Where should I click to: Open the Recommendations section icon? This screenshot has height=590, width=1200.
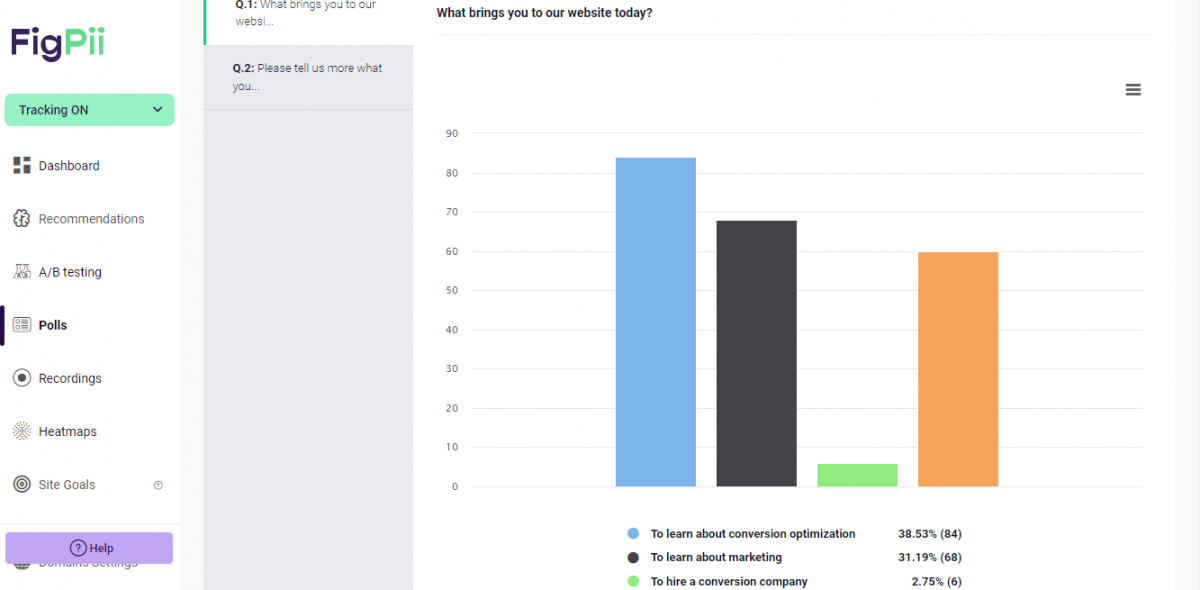(x=21, y=218)
